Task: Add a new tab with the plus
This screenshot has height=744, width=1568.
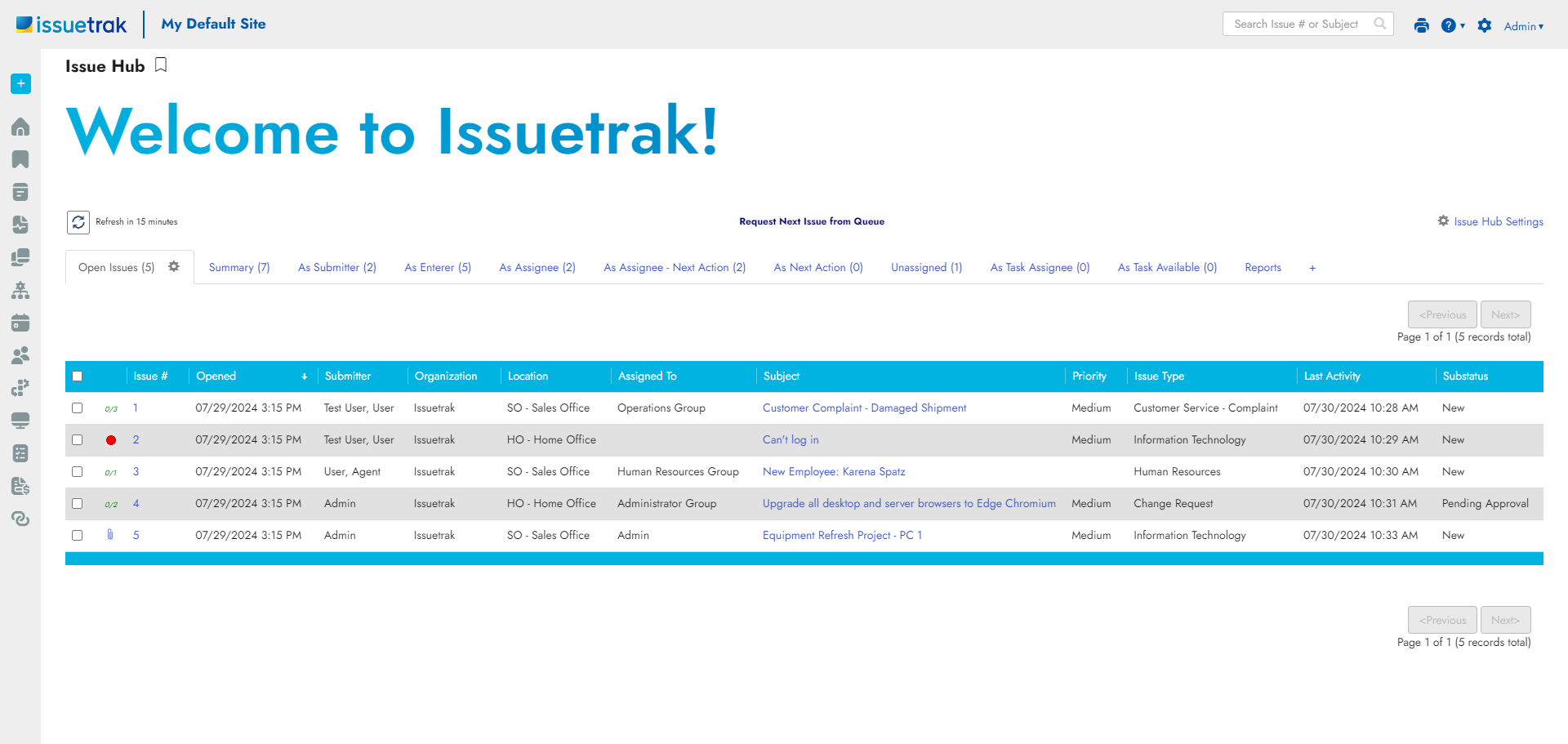Action: point(1312,268)
